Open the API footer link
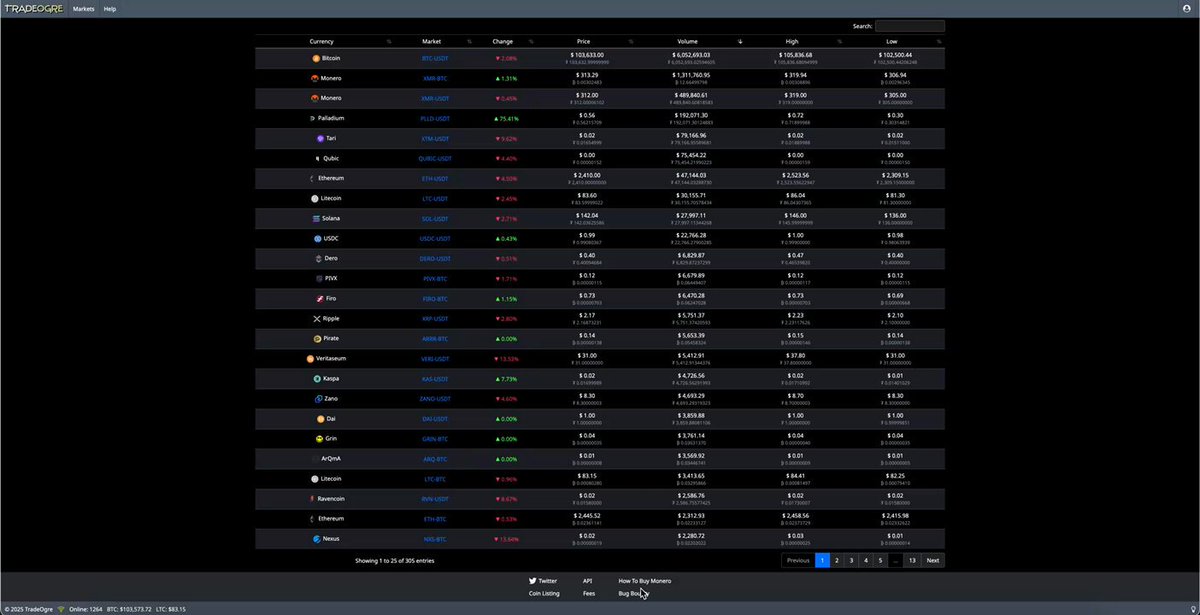Screen dimensions: 1200x615 click(588, 580)
